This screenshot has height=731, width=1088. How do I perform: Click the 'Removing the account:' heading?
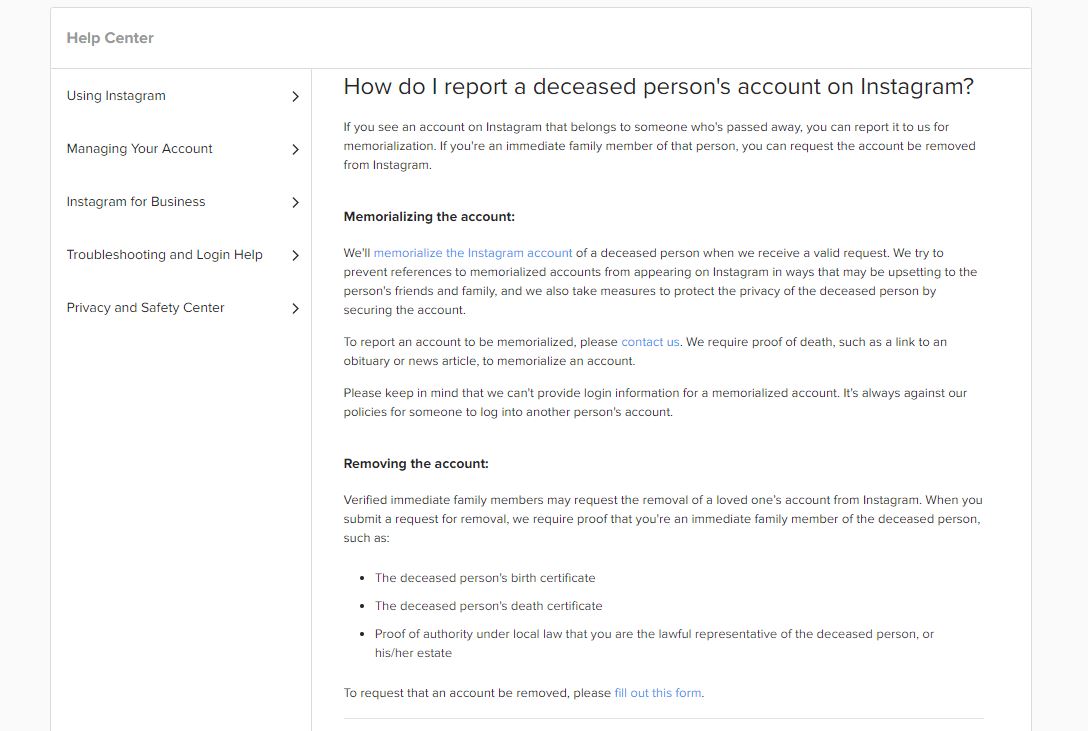416,464
